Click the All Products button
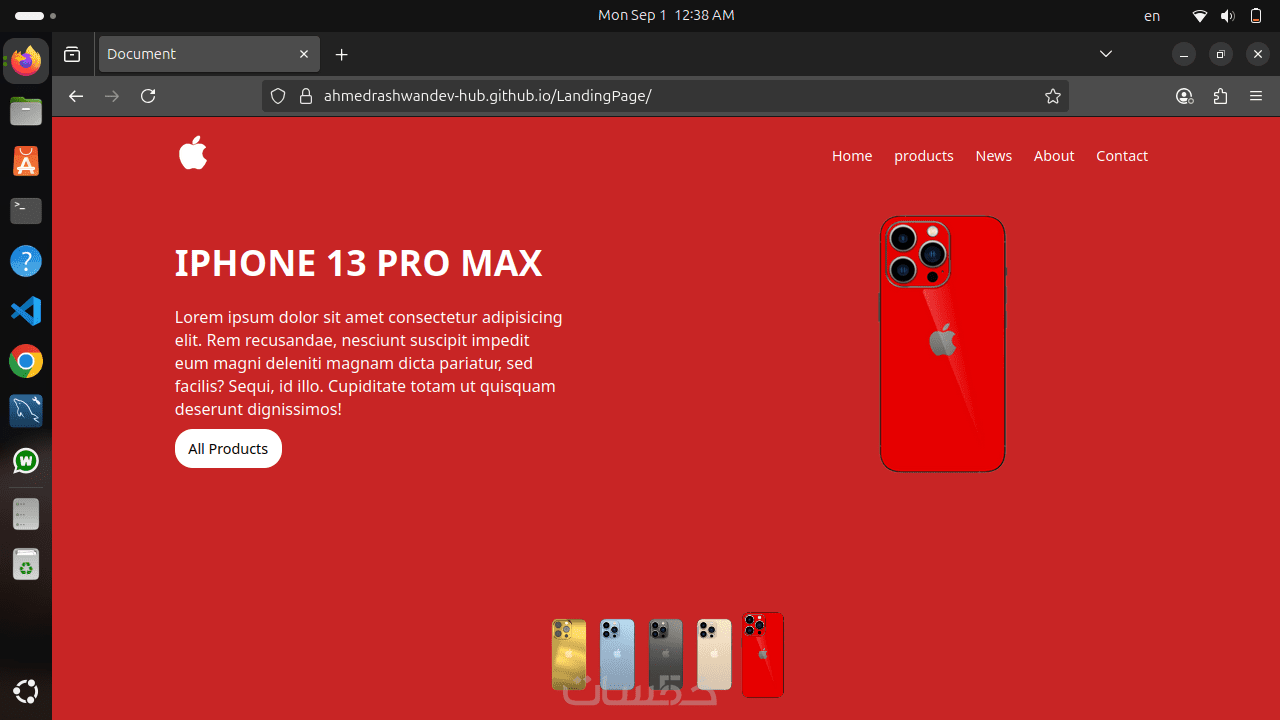The height and width of the screenshot is (720, 1280). click(228, 448)
